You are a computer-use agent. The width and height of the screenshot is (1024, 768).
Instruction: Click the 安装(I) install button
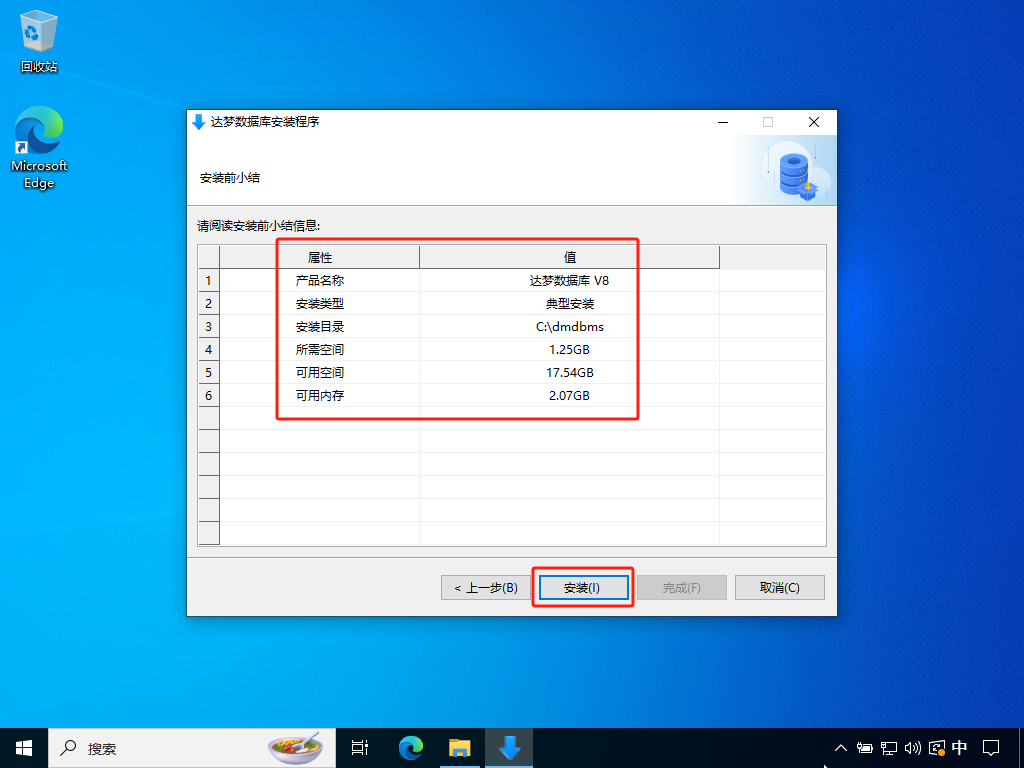584,588
